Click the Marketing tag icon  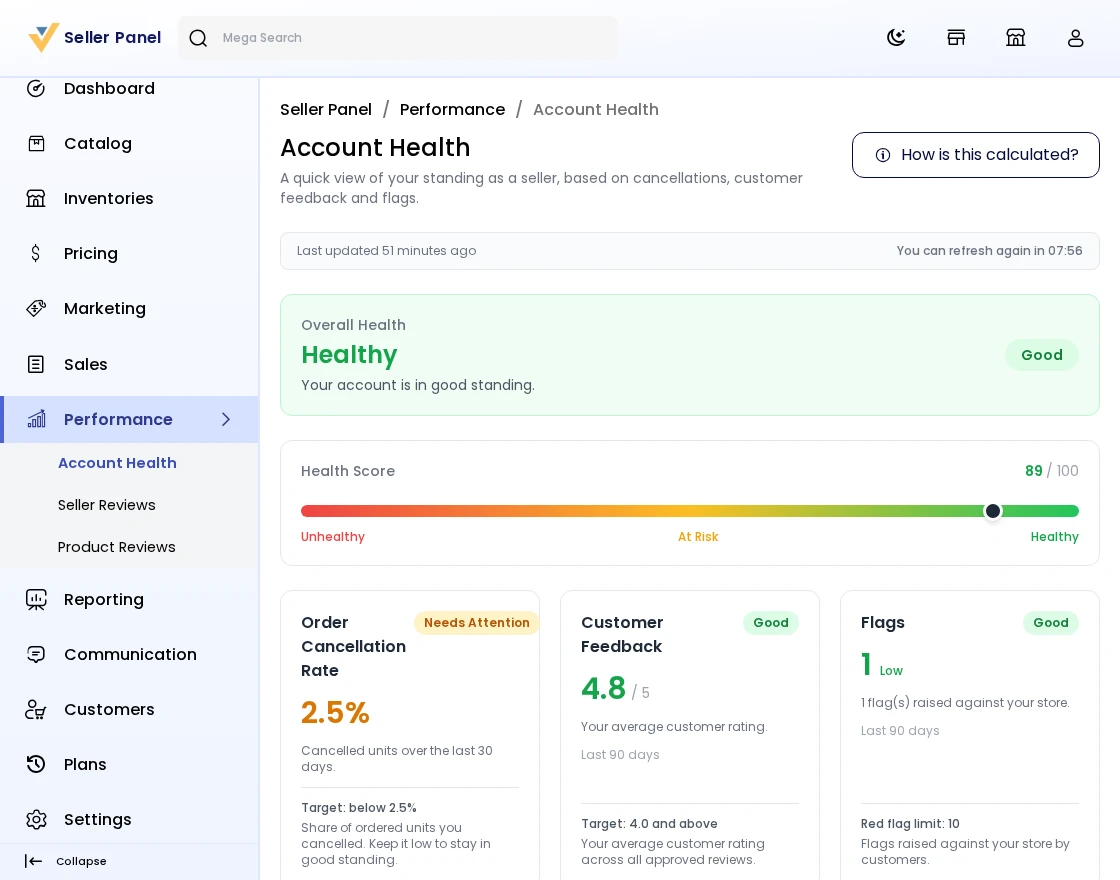36,309
